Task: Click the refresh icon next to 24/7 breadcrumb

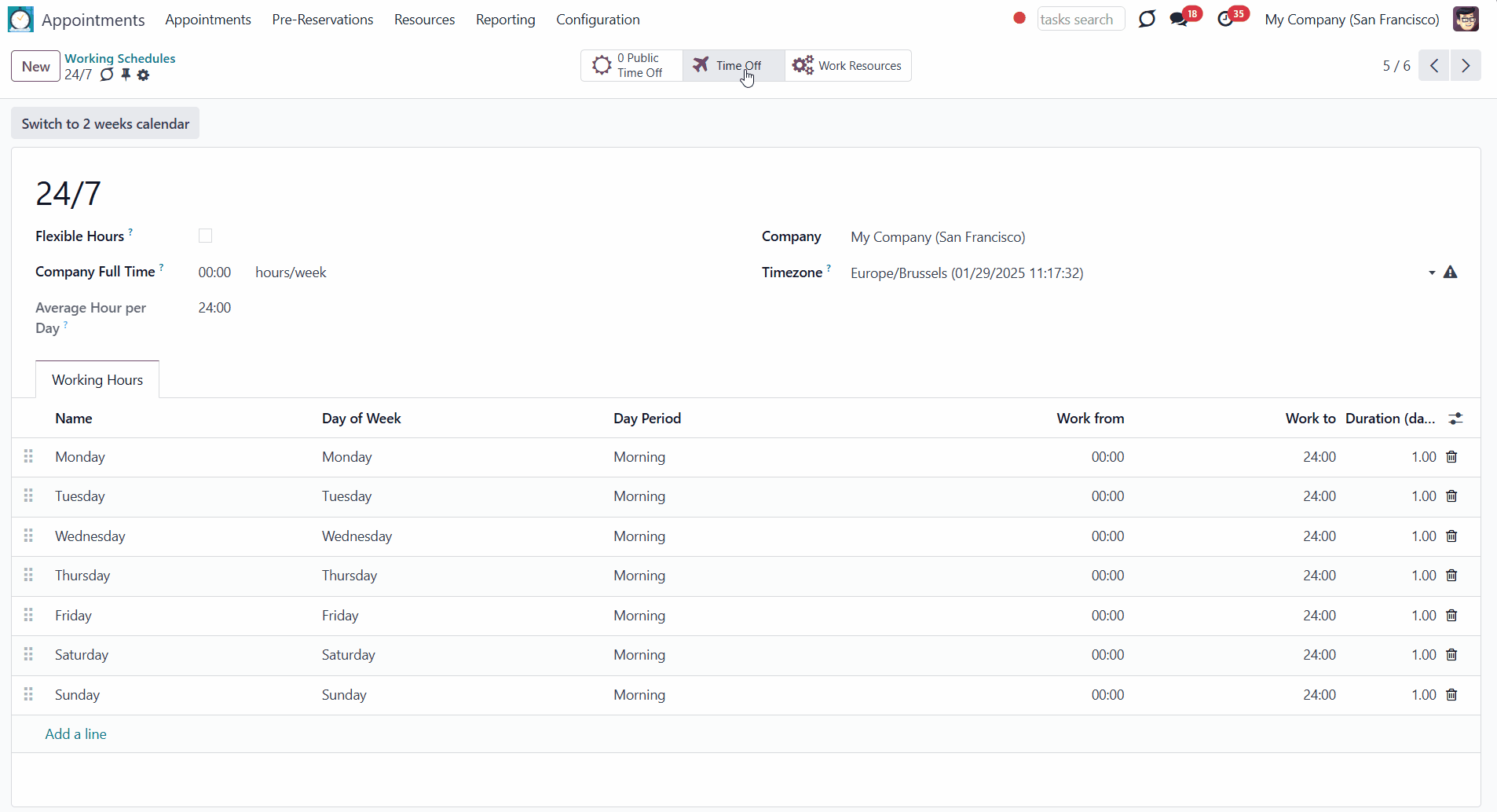Action: pos(107,75)
